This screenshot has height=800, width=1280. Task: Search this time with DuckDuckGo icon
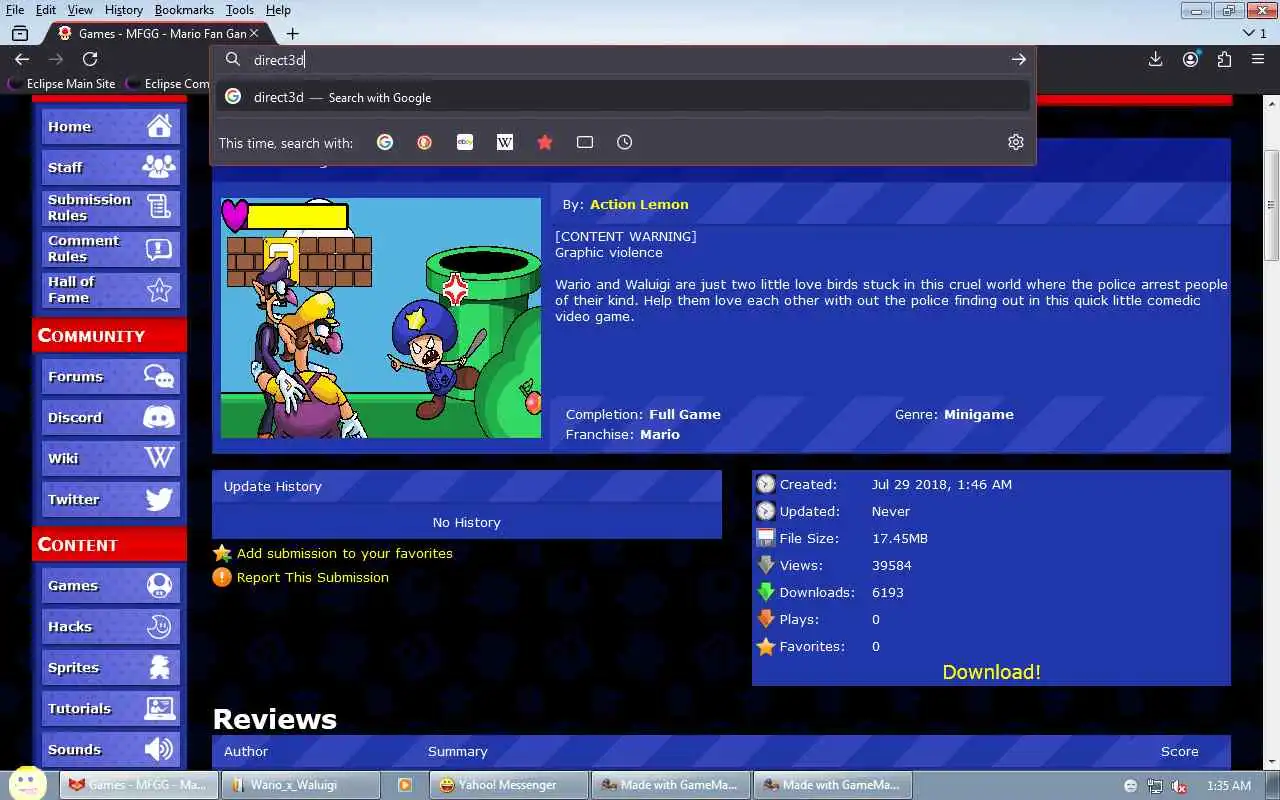point(425,142)
